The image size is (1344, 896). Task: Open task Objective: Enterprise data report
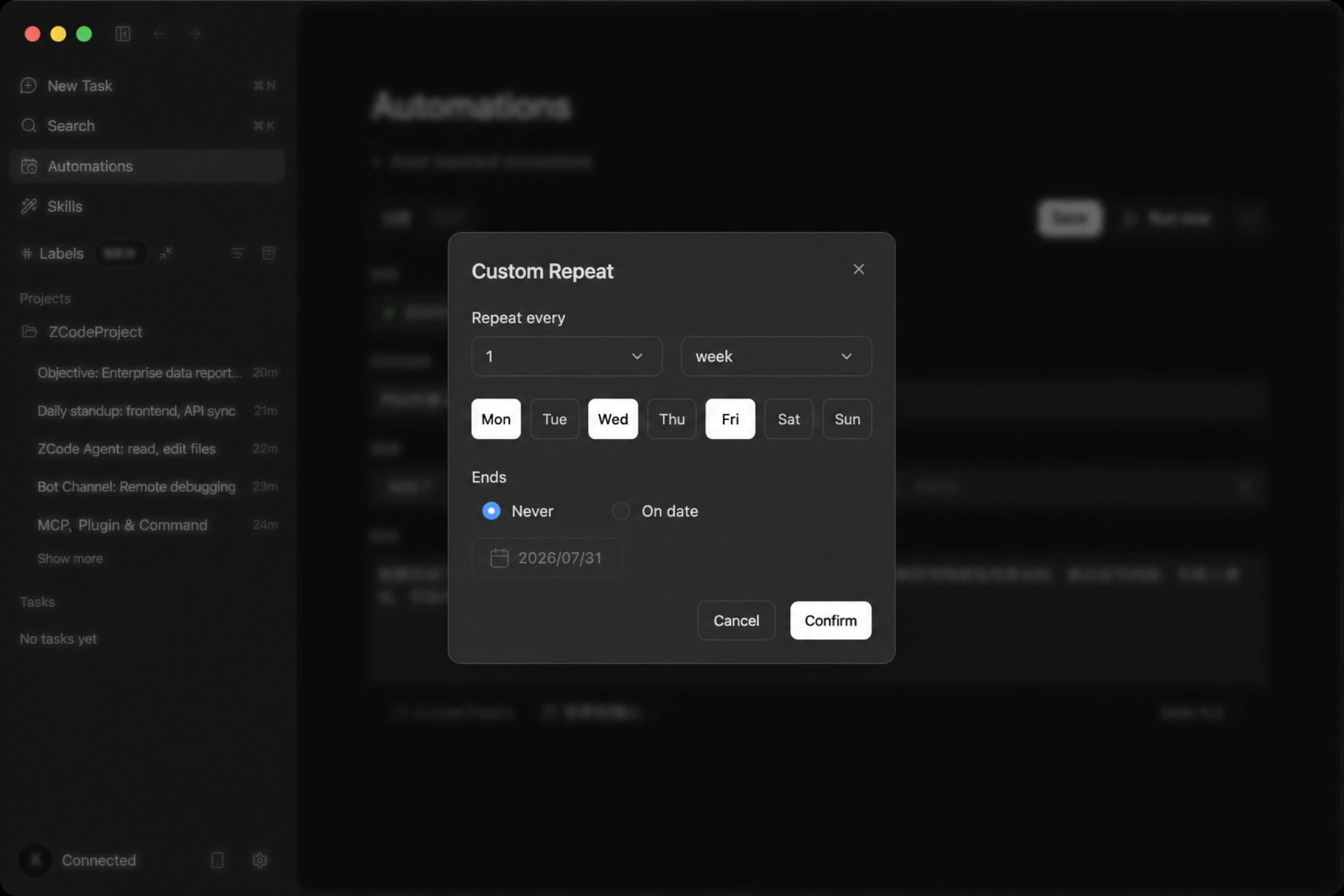(x=147, y=372)
